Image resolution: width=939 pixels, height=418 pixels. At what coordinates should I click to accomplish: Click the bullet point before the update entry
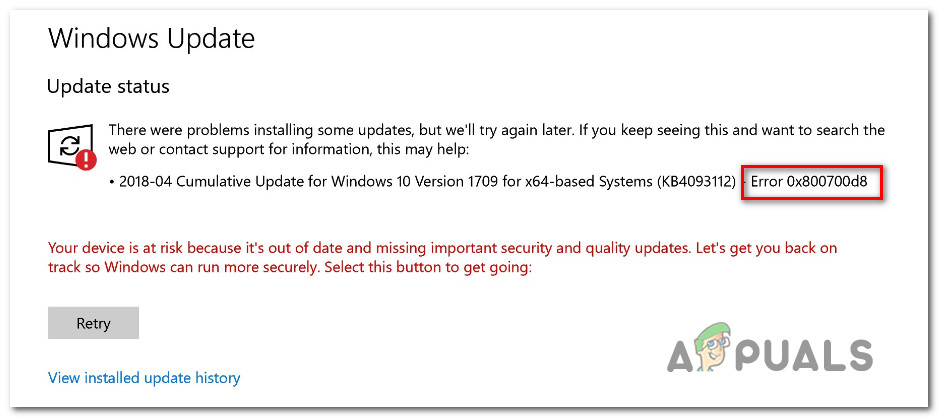[112, 184]
